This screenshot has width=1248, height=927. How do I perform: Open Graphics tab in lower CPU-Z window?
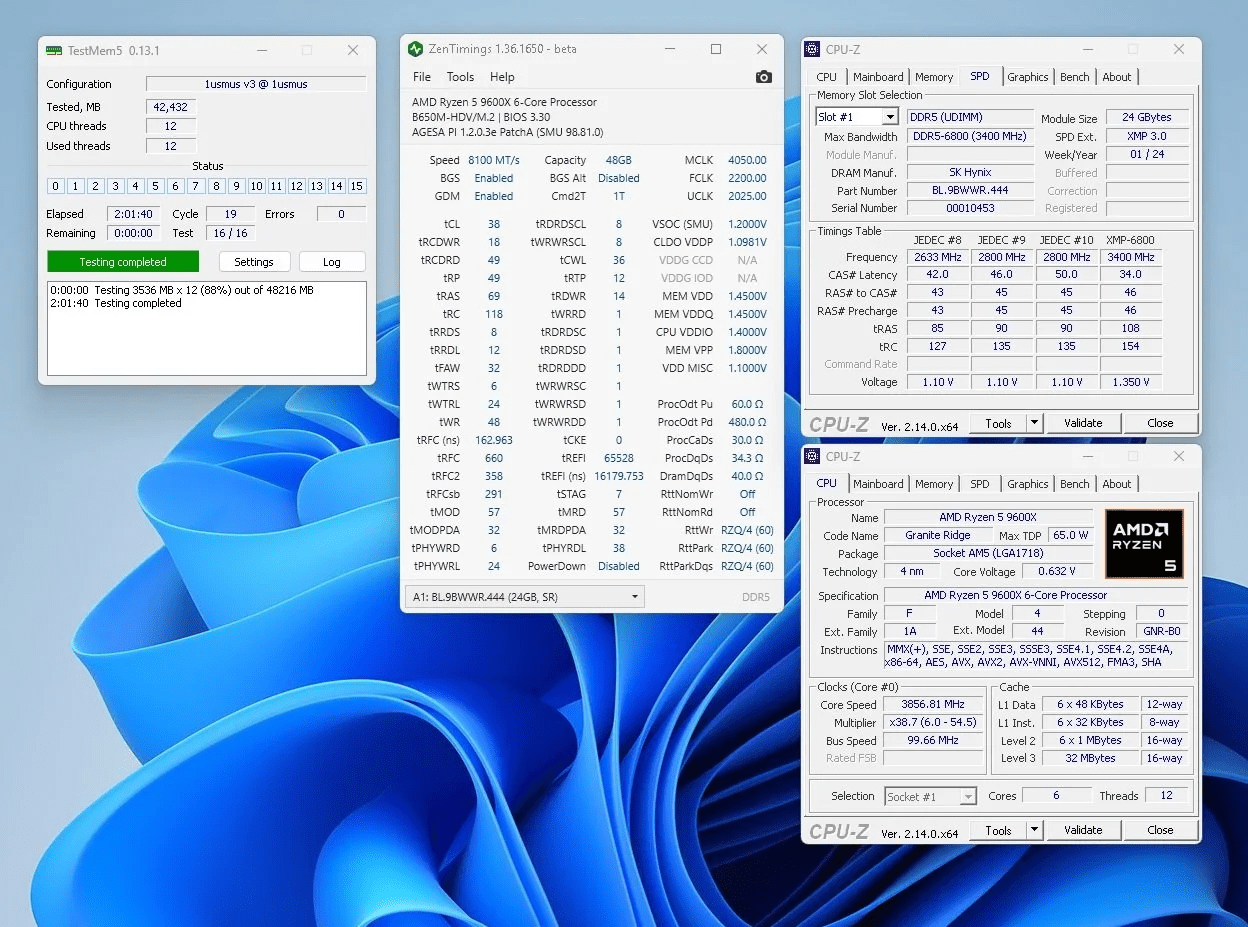[x=1028, y=484]
